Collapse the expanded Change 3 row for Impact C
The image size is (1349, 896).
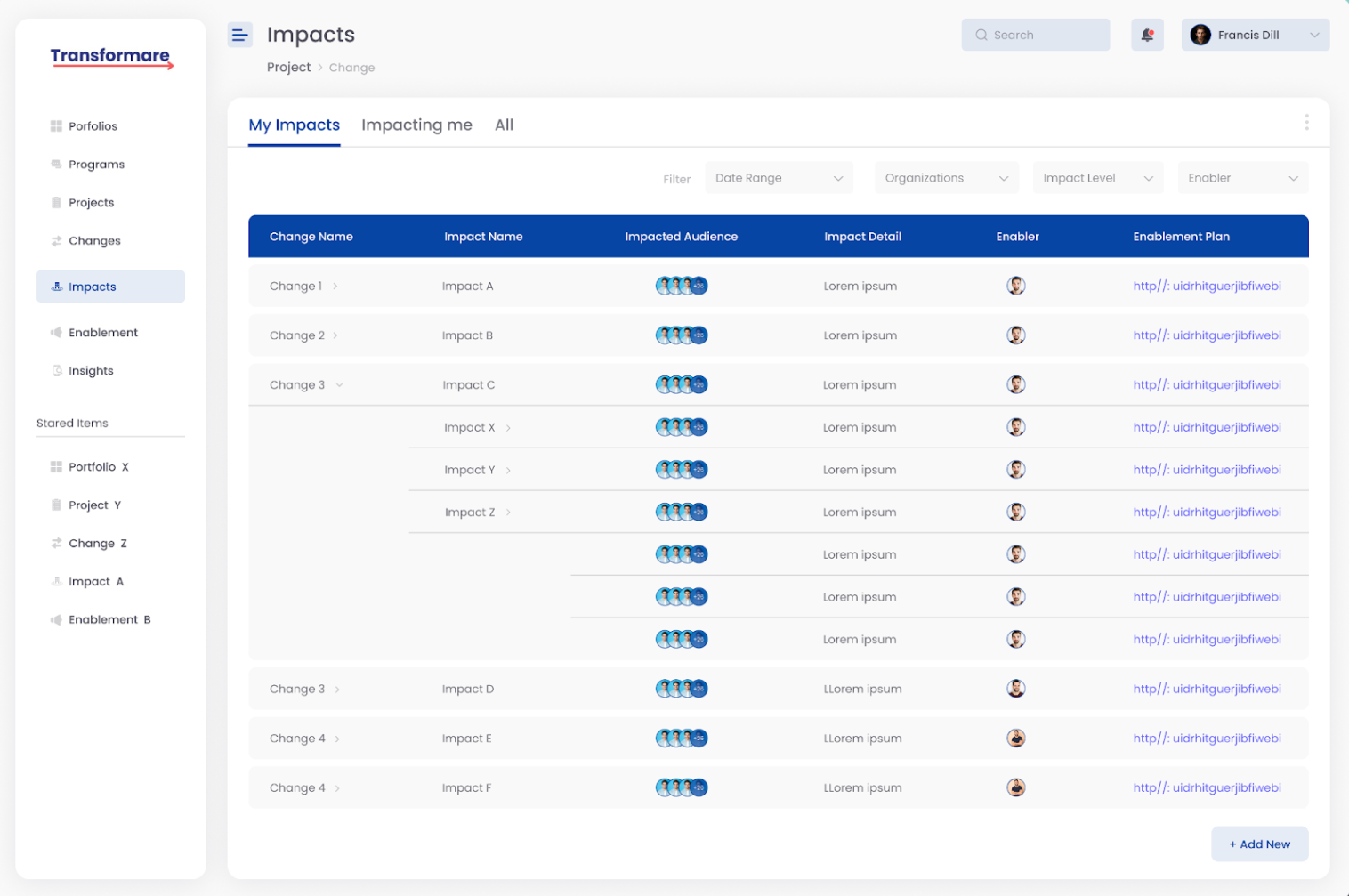click(339, 385)
